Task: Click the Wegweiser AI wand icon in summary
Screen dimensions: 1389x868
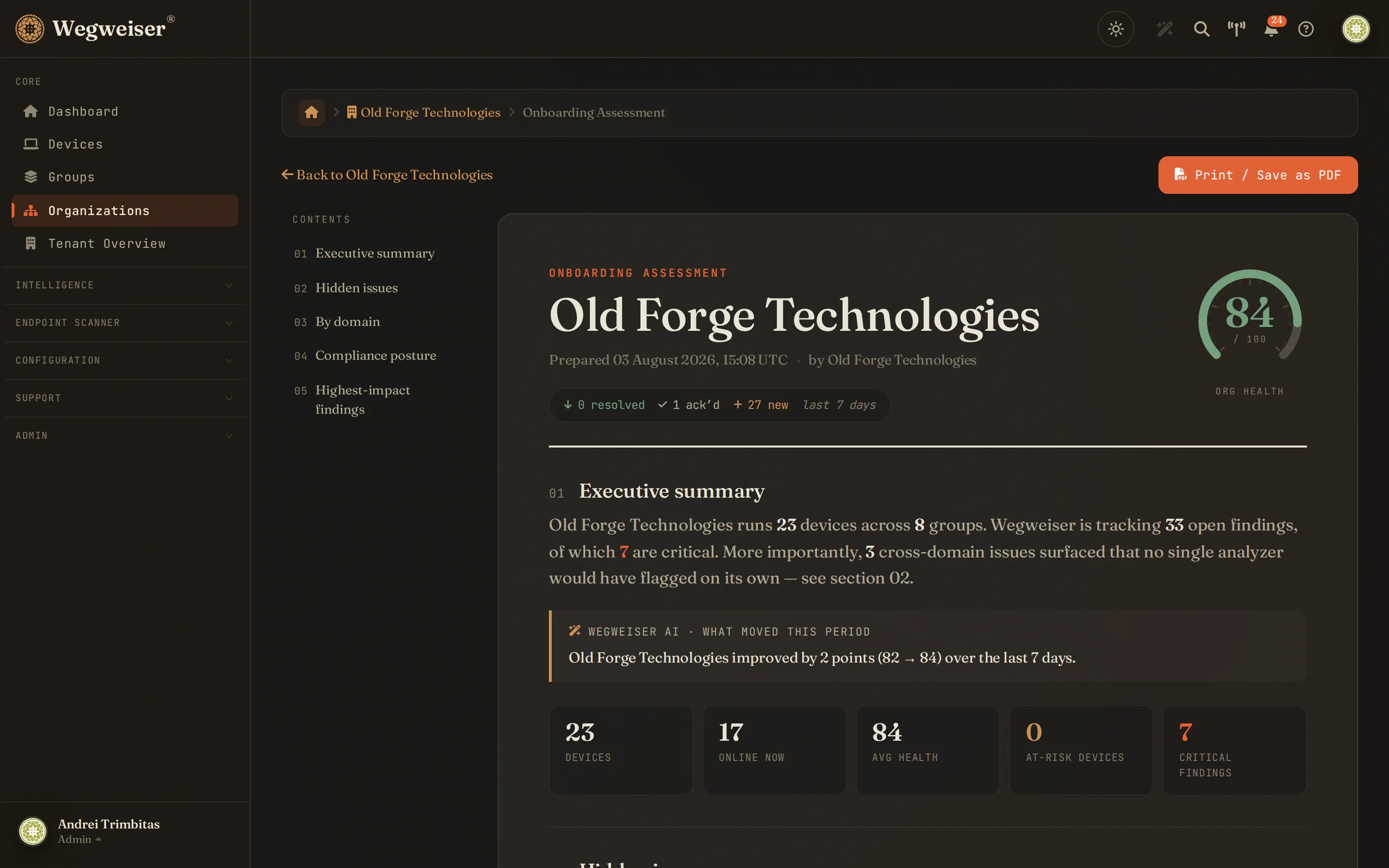Action: [574, 631]
